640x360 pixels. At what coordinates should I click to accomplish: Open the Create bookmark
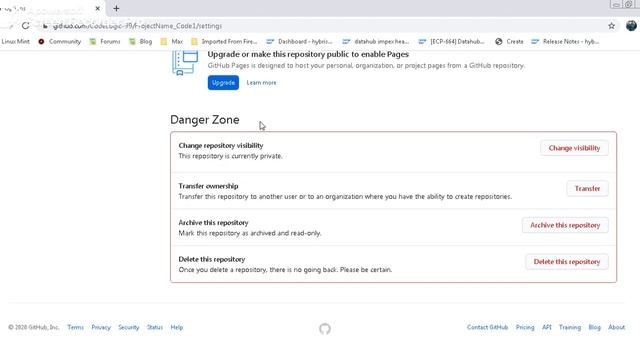pyautogui.click(x=509, y=42)
